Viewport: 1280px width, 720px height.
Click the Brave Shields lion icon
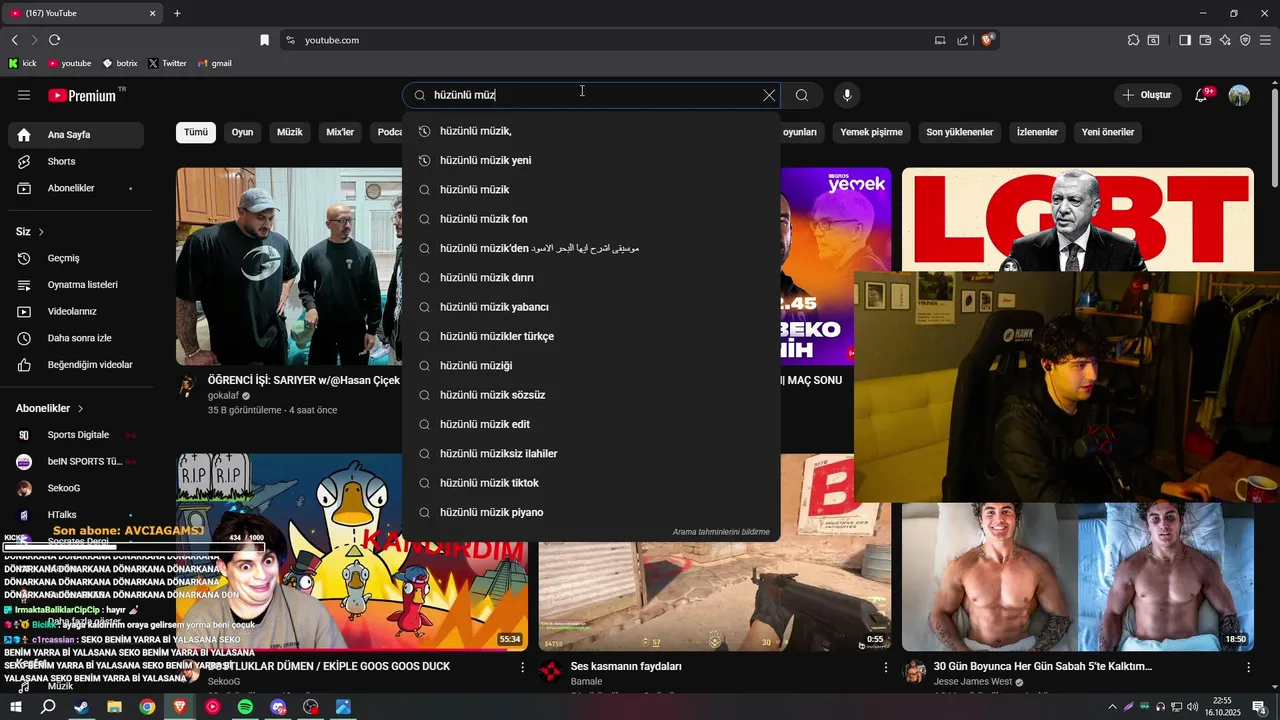987,40
